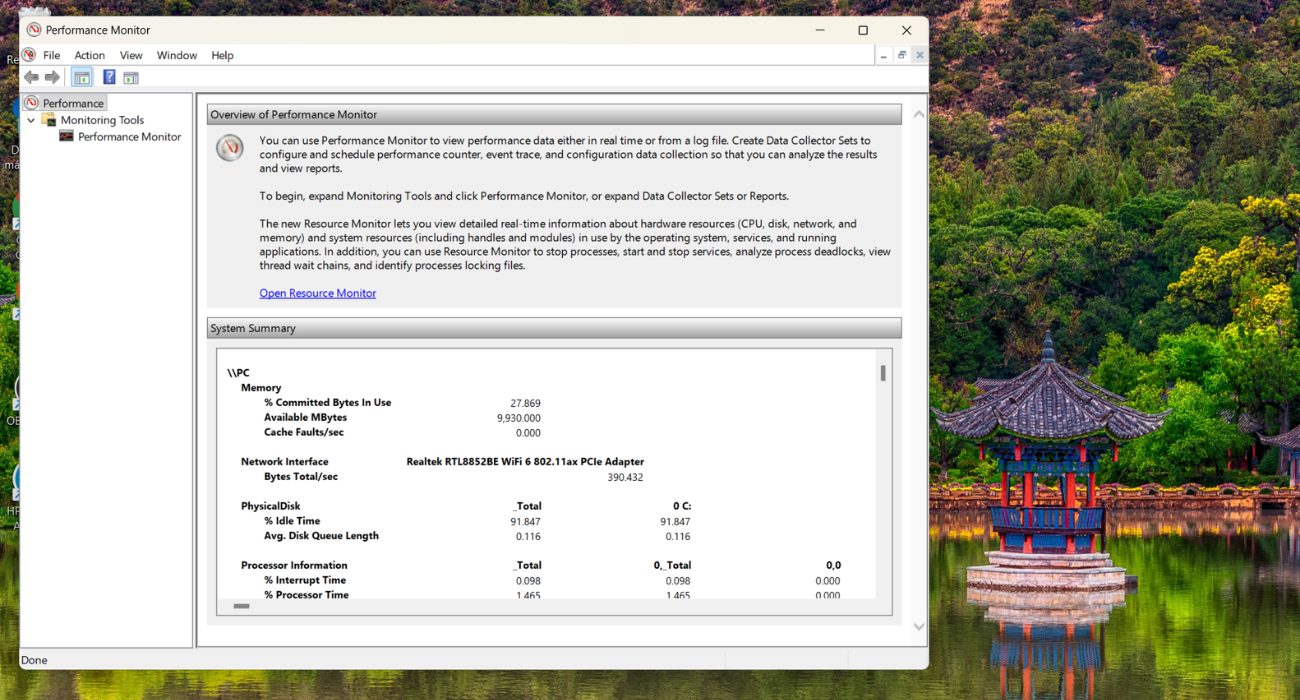Minimize the inner MDI child window
This screenshot has height=700, width=1300.
(x=884, y=55)
